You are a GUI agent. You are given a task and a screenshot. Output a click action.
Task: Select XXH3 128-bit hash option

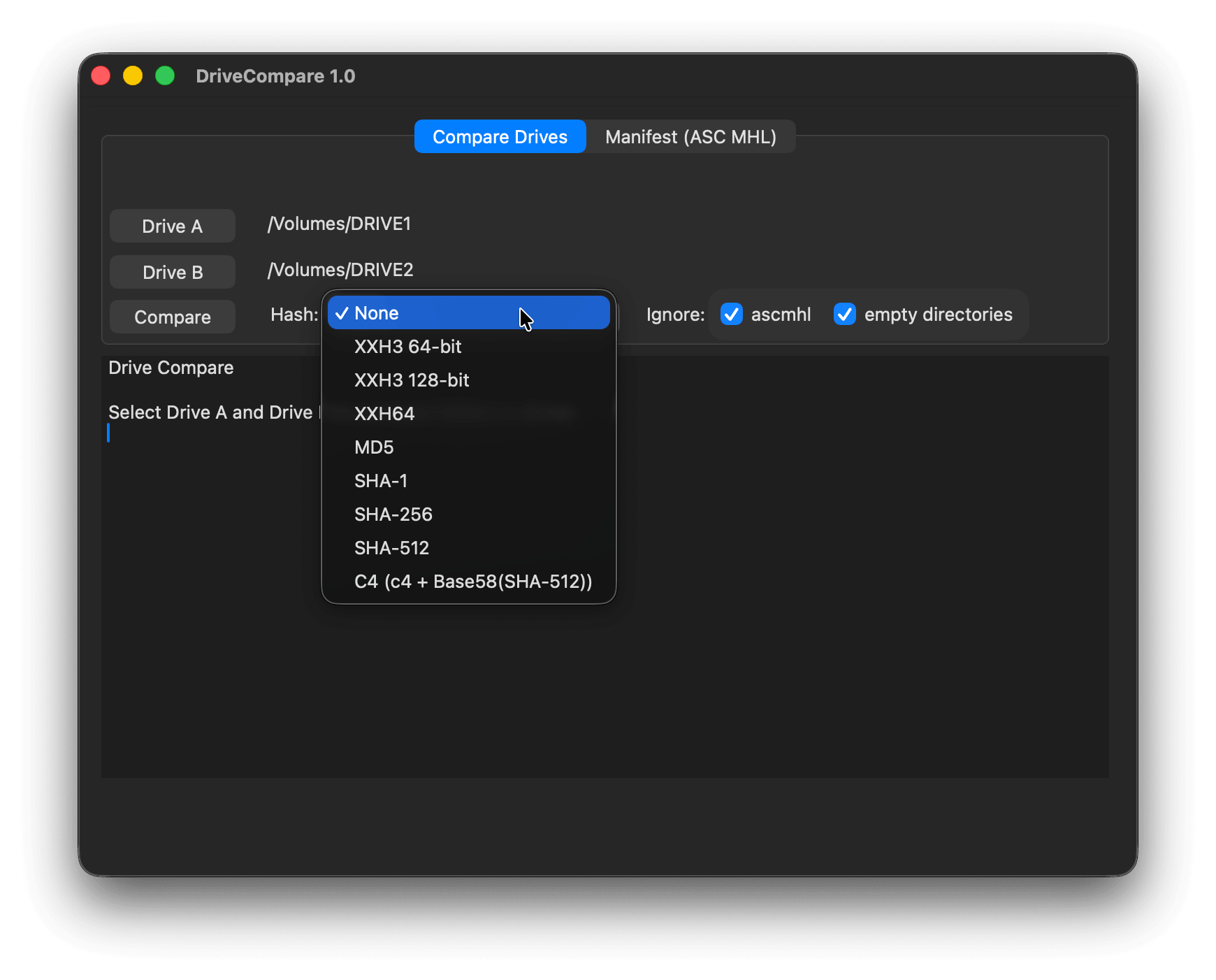[468, 380]
